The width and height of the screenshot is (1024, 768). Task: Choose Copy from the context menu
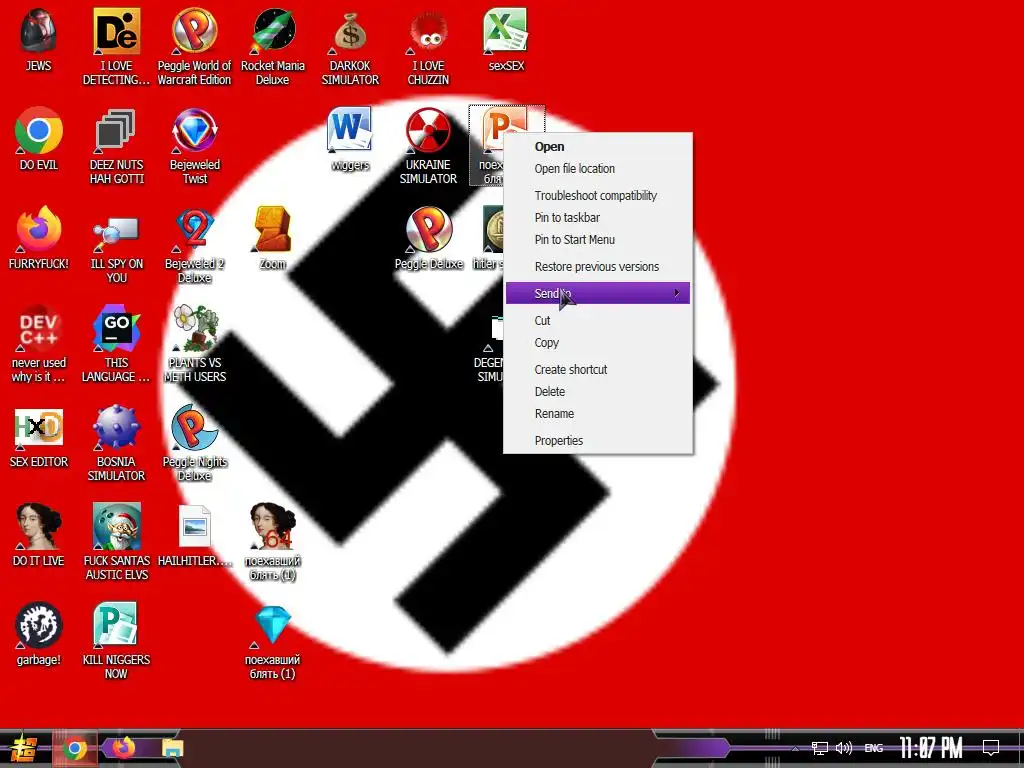[x=598, y=343]
